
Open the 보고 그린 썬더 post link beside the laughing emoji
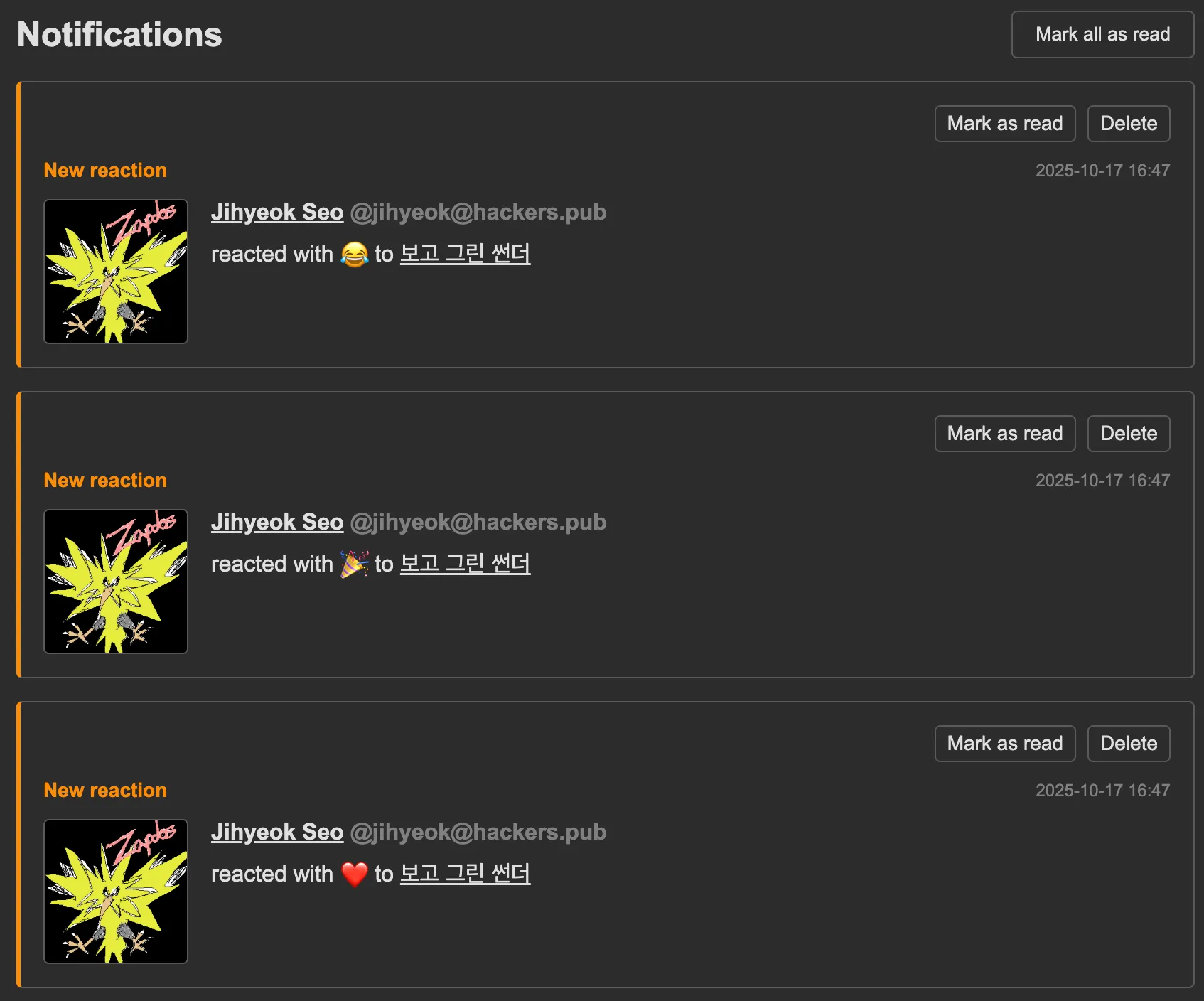click(x=465, y=254)
